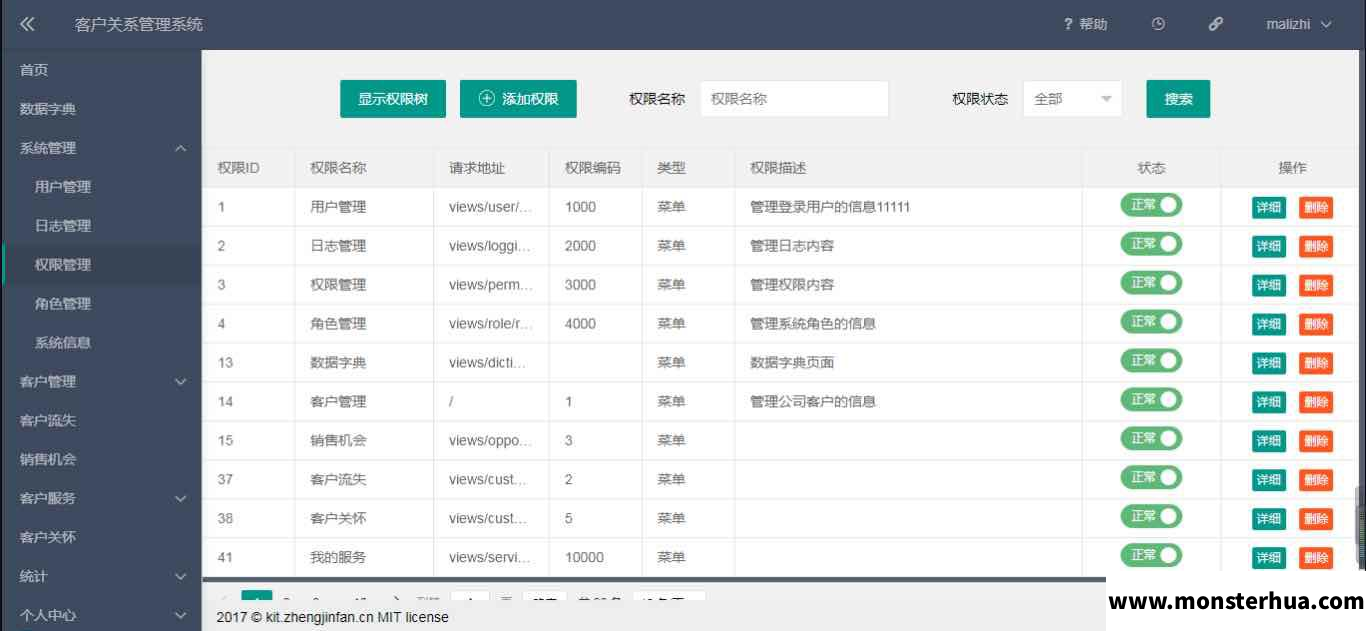Click 删除 for the 销售机会 row
This screenshot has width=1366, height=631.
click(1316, 442)
